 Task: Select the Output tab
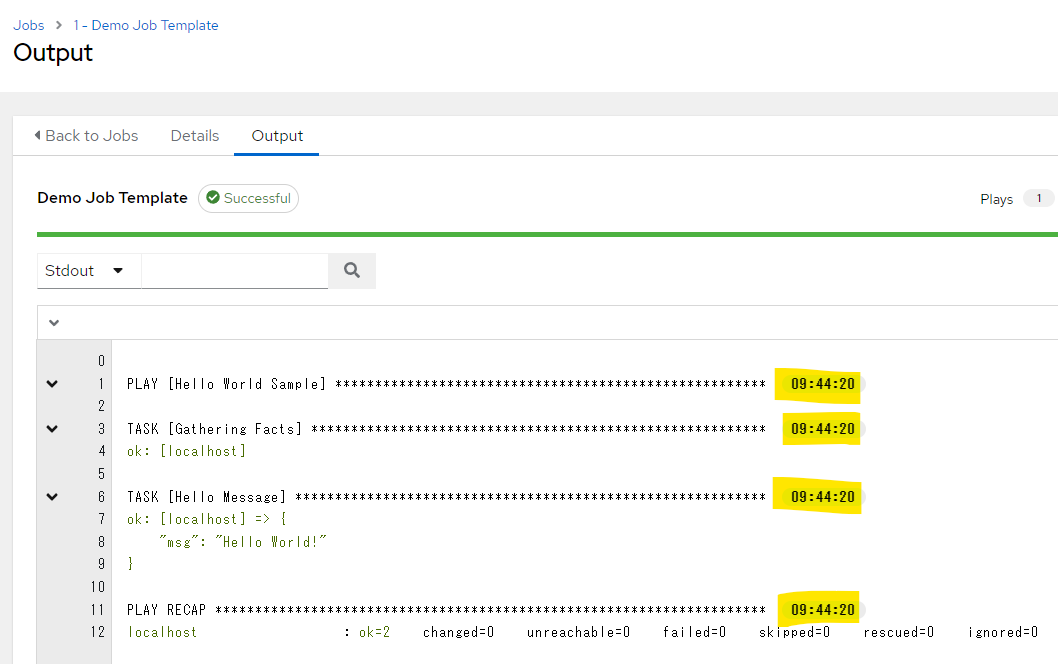click(277, 136)
